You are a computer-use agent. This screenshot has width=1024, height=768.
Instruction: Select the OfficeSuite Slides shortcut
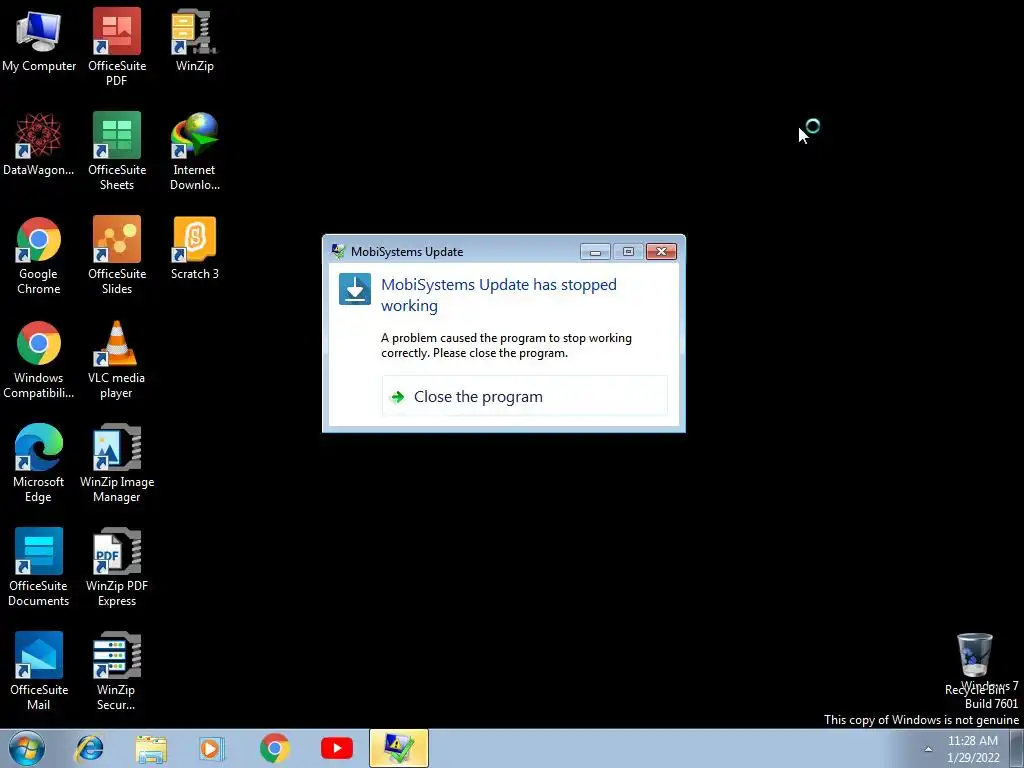117,256
